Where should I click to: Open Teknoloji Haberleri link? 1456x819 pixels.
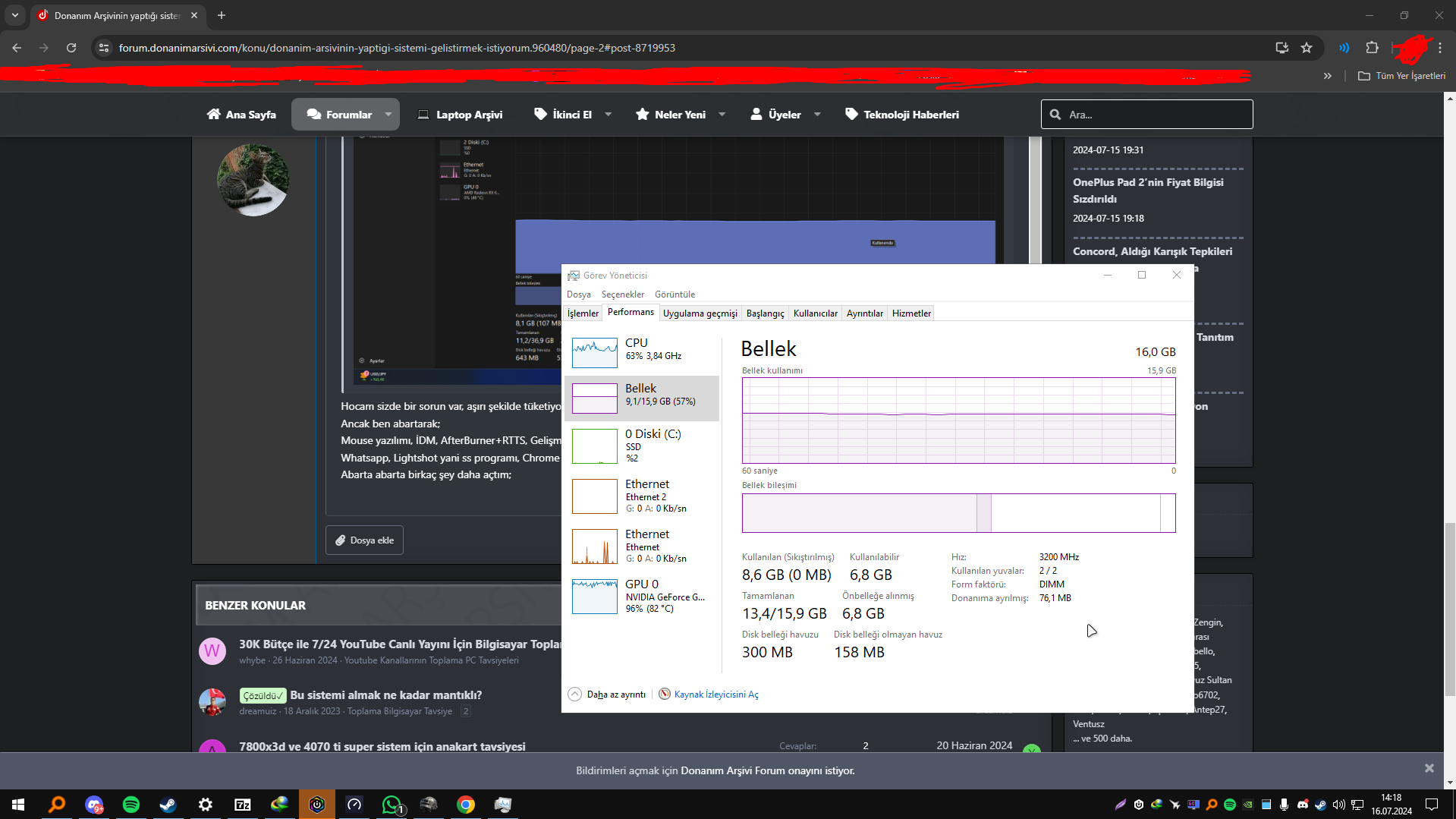(901, 115)
